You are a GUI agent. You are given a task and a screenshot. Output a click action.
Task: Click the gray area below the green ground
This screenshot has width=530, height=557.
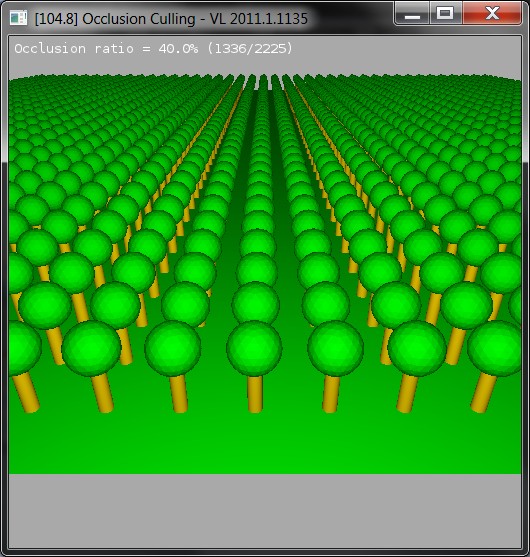pyautogui.click(x=265, y=510)
